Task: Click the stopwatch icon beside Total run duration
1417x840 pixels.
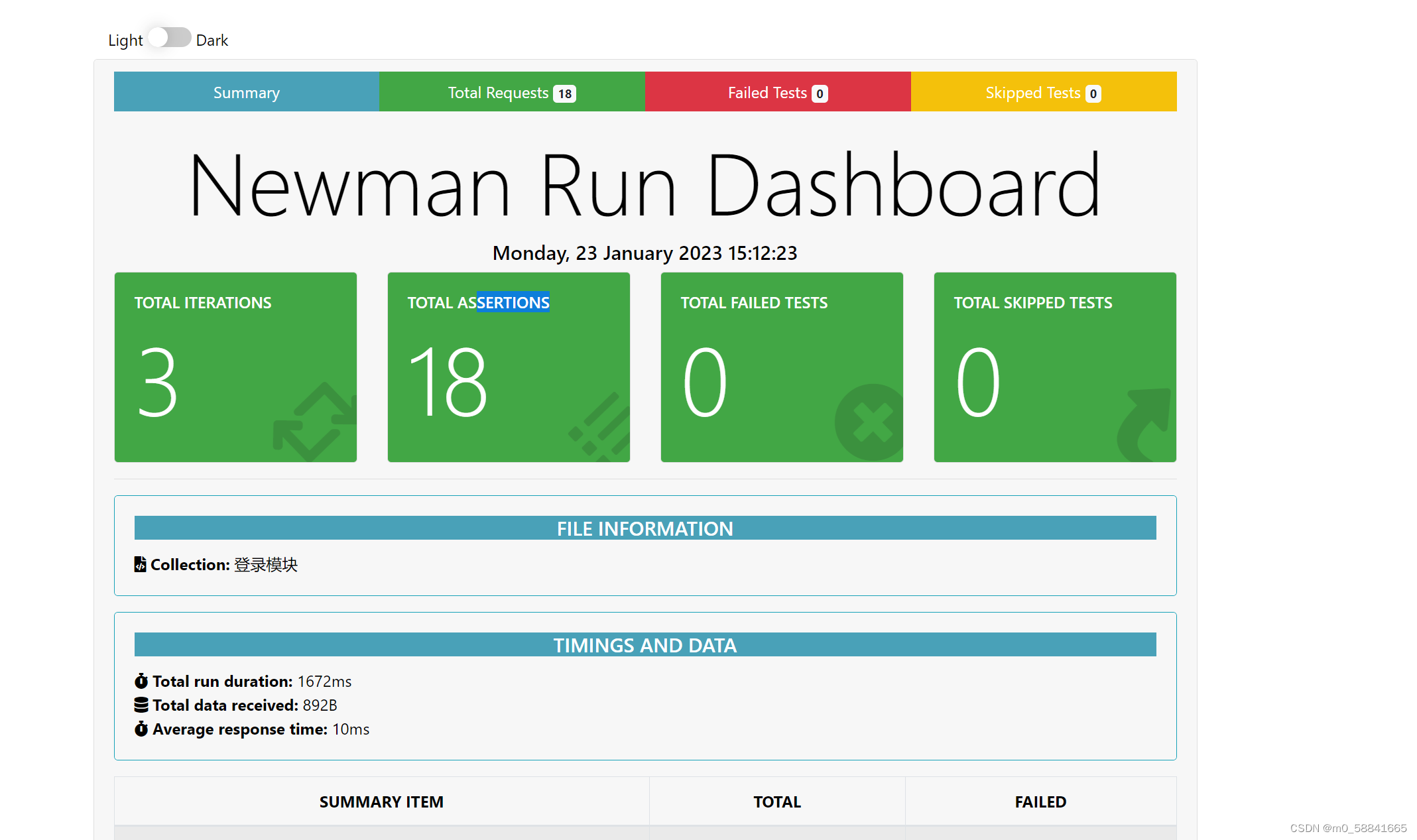Action: click(x=141, y=681)
